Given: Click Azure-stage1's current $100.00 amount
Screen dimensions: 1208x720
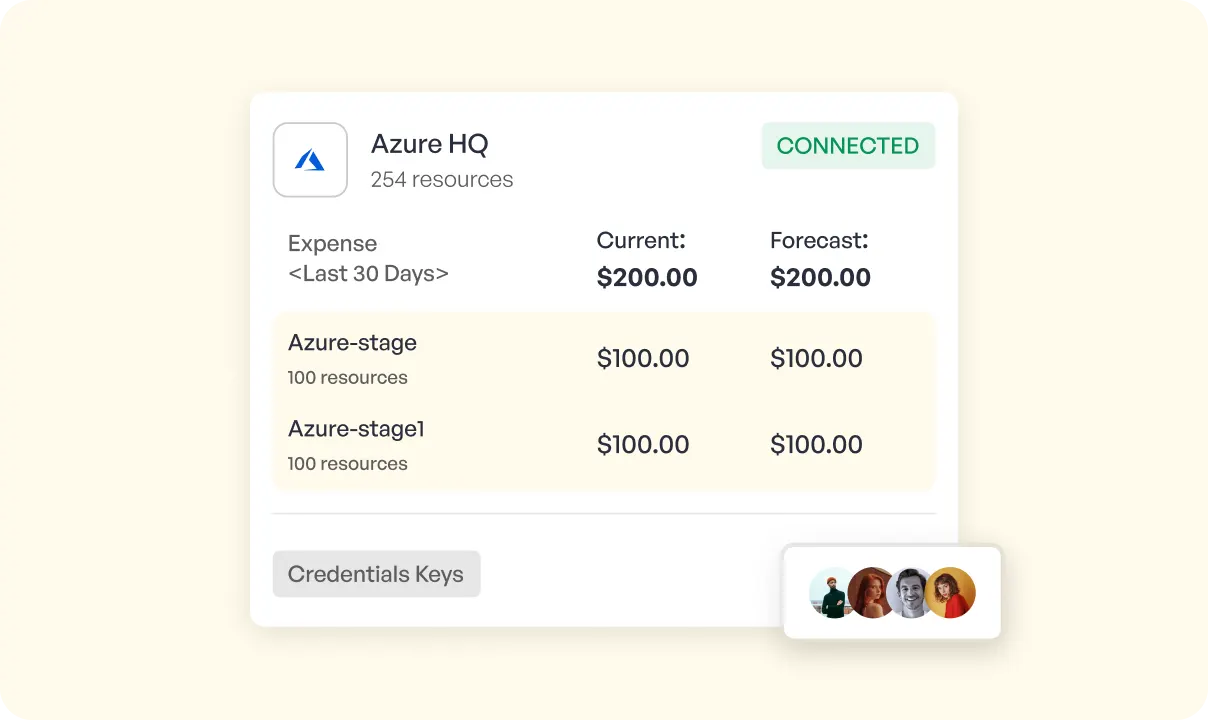Looking at the screenshot, I should point(643,445).
